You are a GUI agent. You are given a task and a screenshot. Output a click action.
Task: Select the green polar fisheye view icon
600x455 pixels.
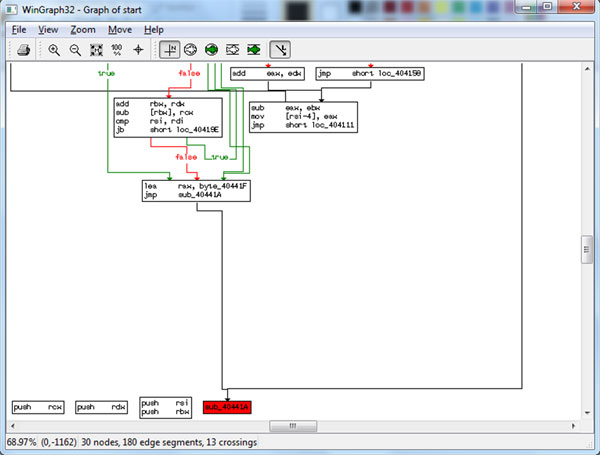pos(211,50)
